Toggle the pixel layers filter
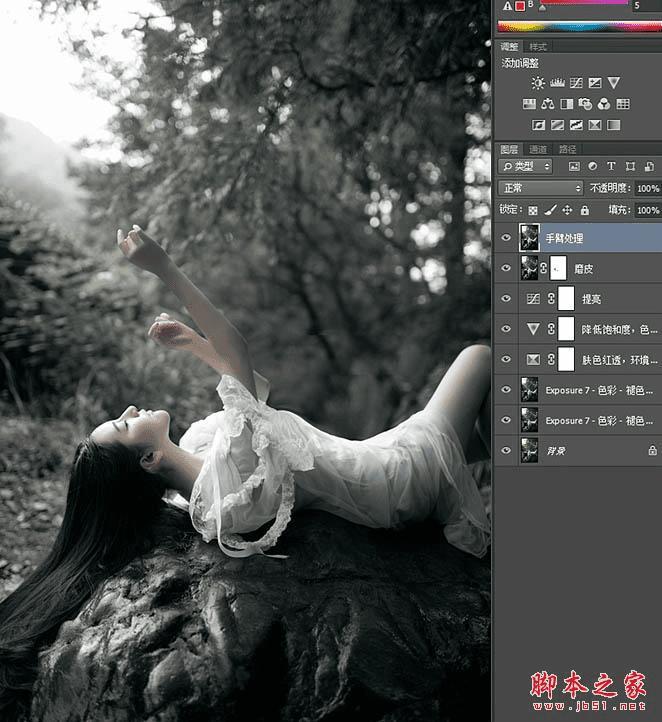Viewport: 662px width, 722px height. [574, 166]
